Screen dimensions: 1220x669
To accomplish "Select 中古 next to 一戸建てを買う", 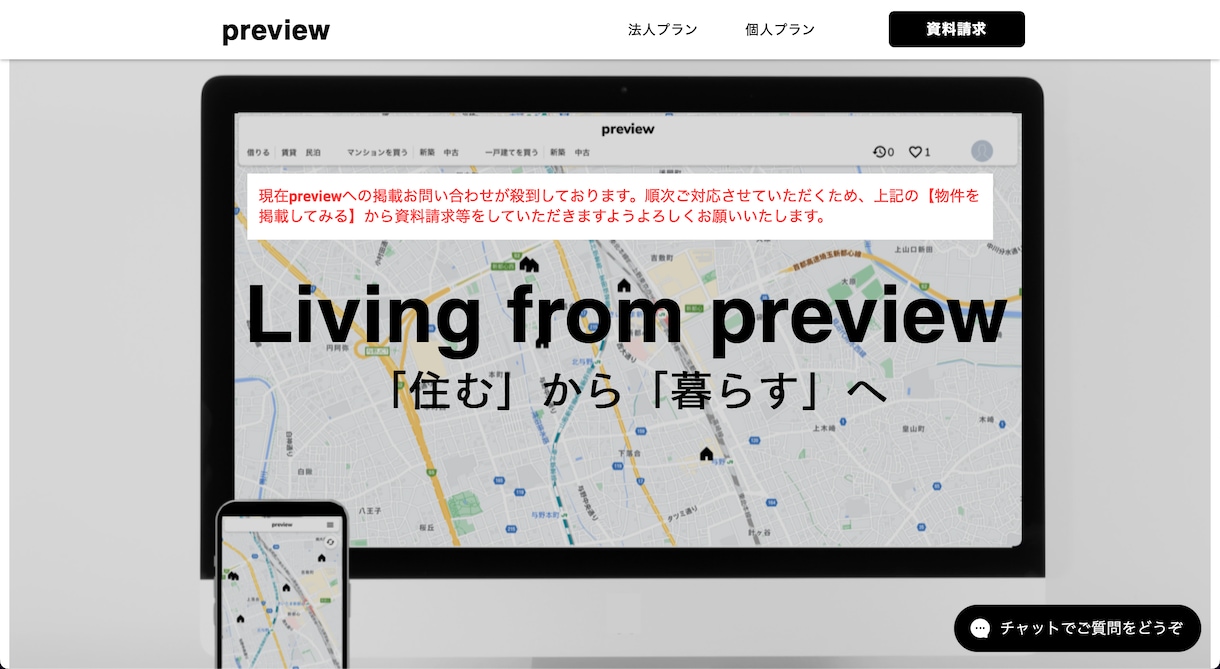I will click(581, 153).
